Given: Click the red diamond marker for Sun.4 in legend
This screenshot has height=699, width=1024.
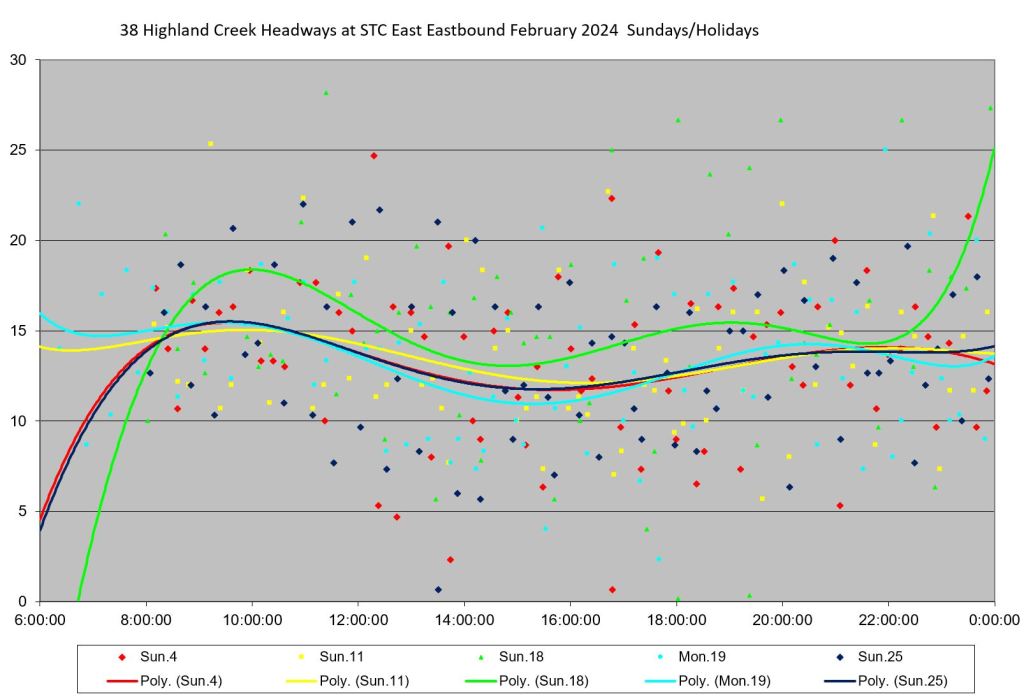Looking at the screenshot, I should (x=122, y=657).
